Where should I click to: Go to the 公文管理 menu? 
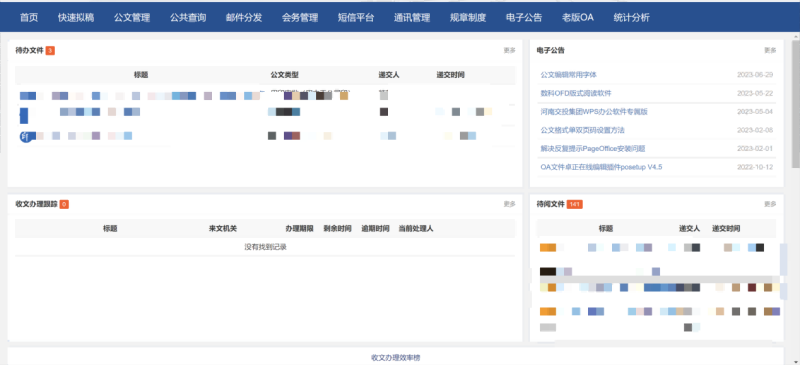[132, 18]
